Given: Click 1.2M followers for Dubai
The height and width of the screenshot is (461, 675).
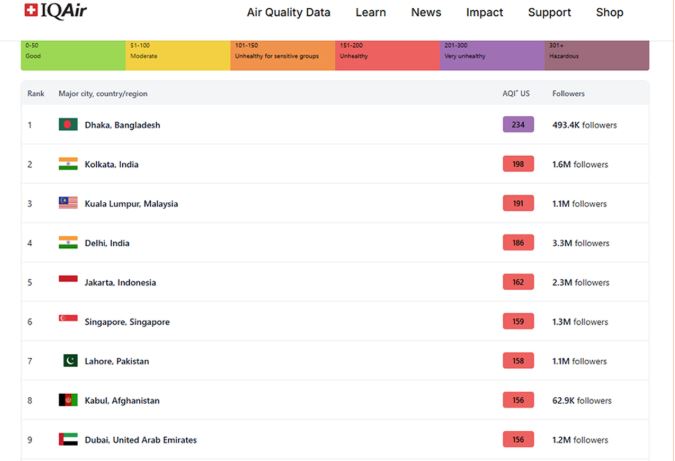Looking at the screenshot, I should (580, 440).
